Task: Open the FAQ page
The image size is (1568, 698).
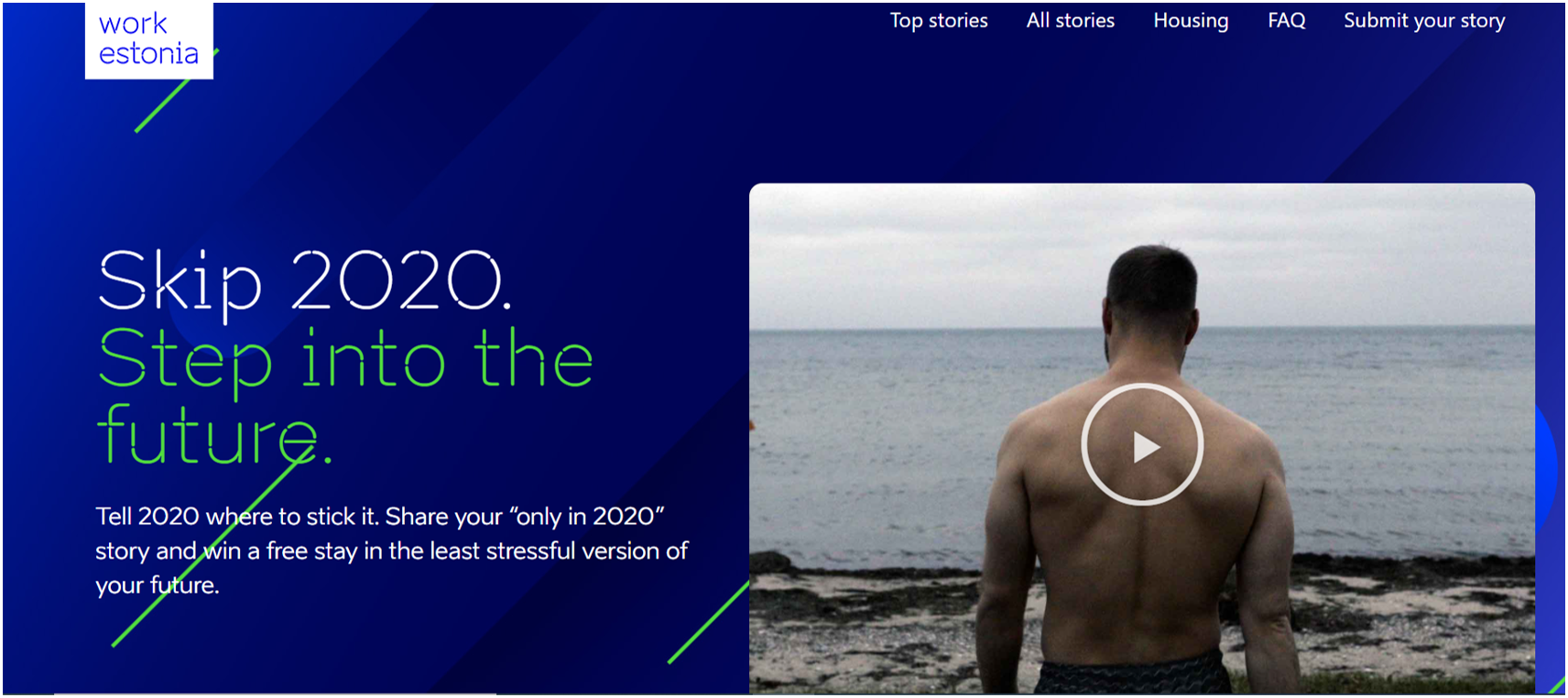Action: [x=1287, y=20]
